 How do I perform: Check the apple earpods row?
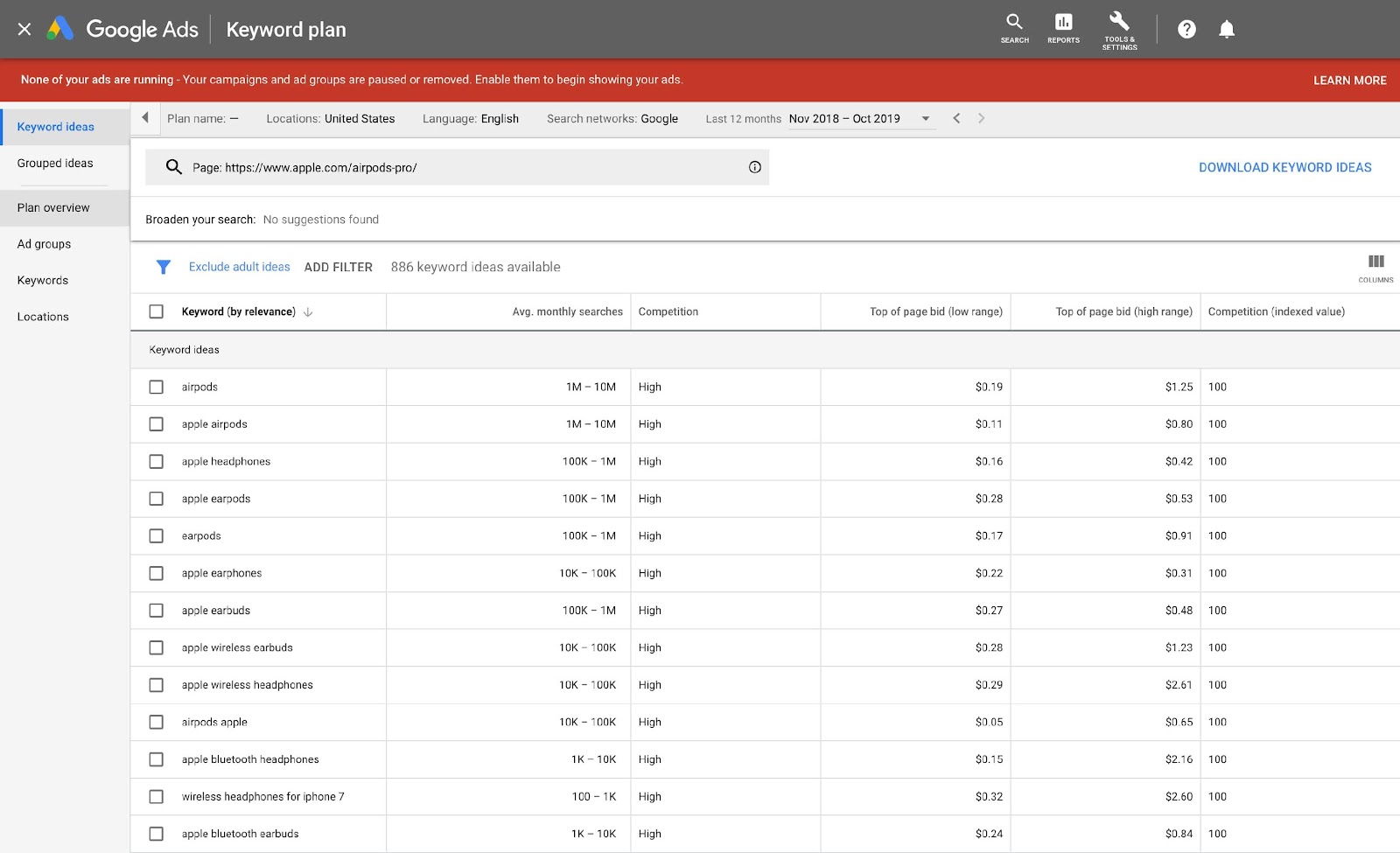(157, 499)
